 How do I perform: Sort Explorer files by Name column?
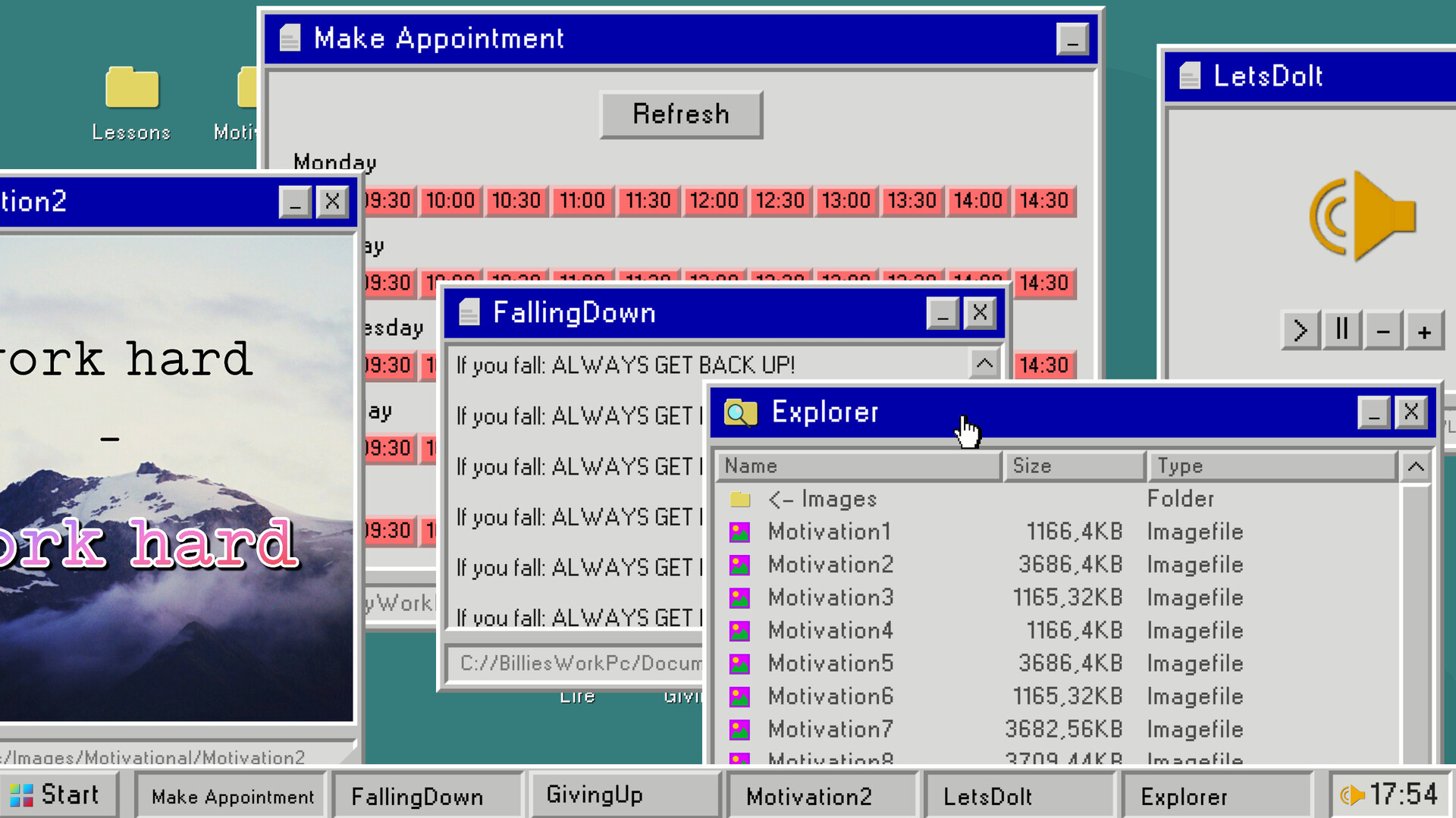point(858,466)
